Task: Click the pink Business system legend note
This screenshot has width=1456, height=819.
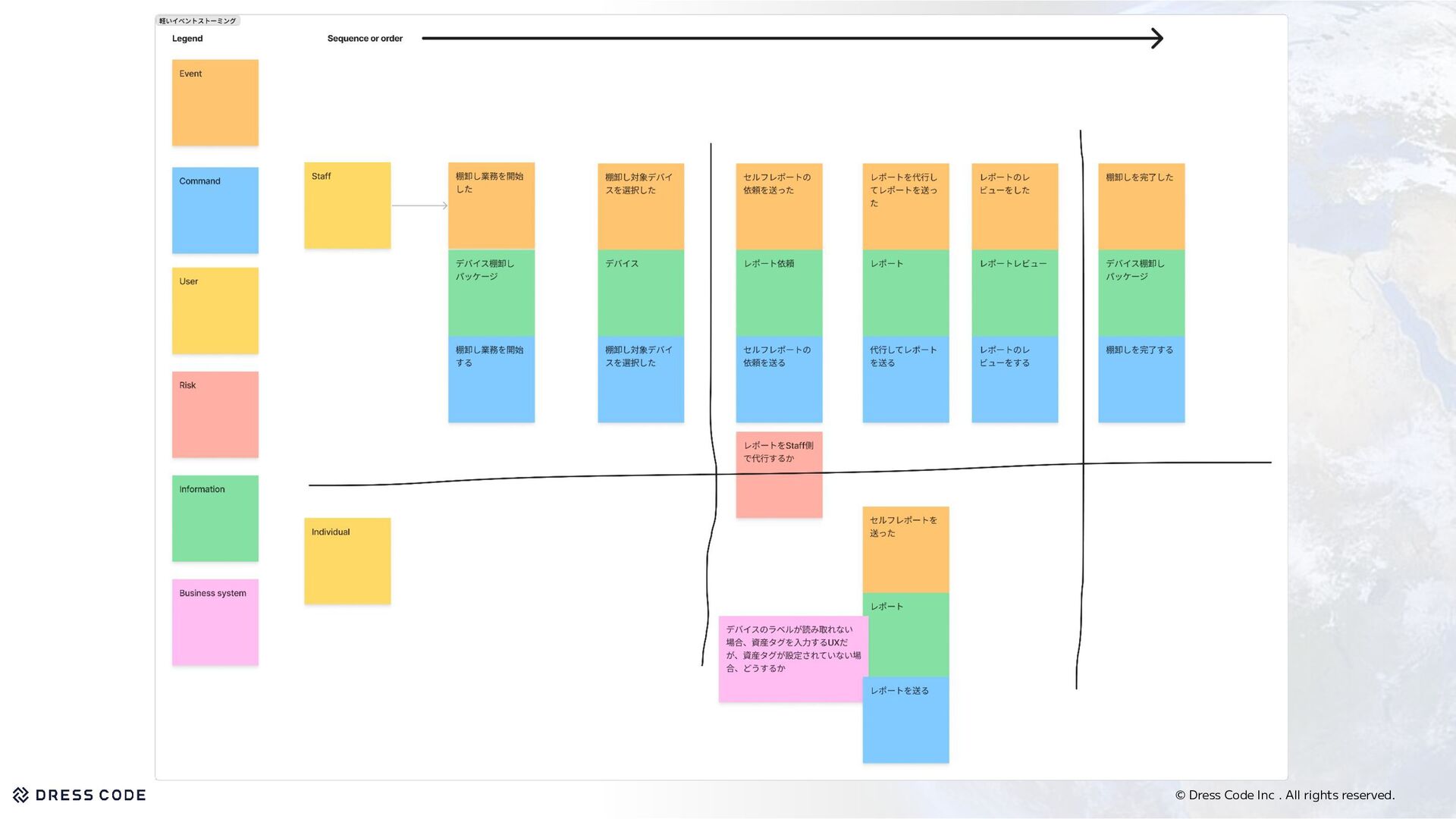Action: pos(215,622)
